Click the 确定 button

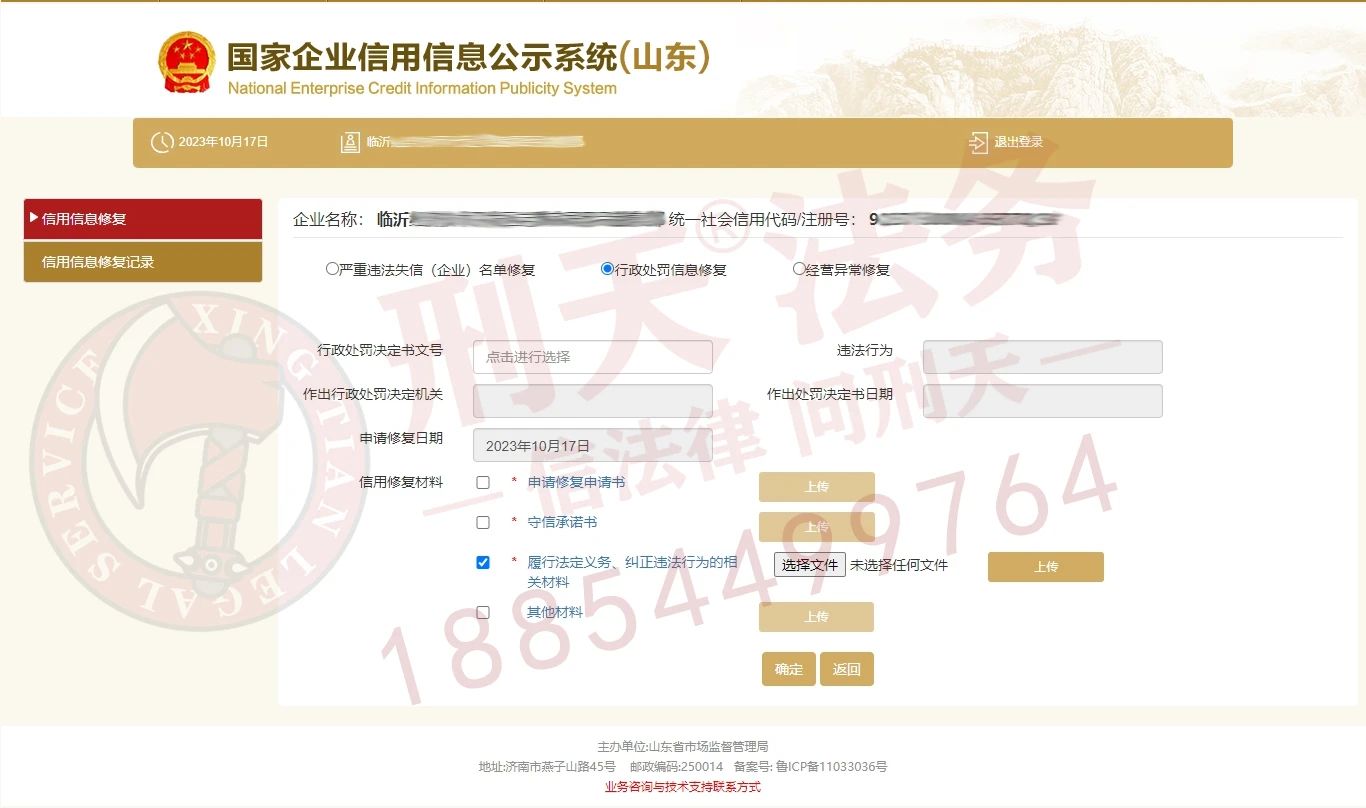tap(789, 669)
